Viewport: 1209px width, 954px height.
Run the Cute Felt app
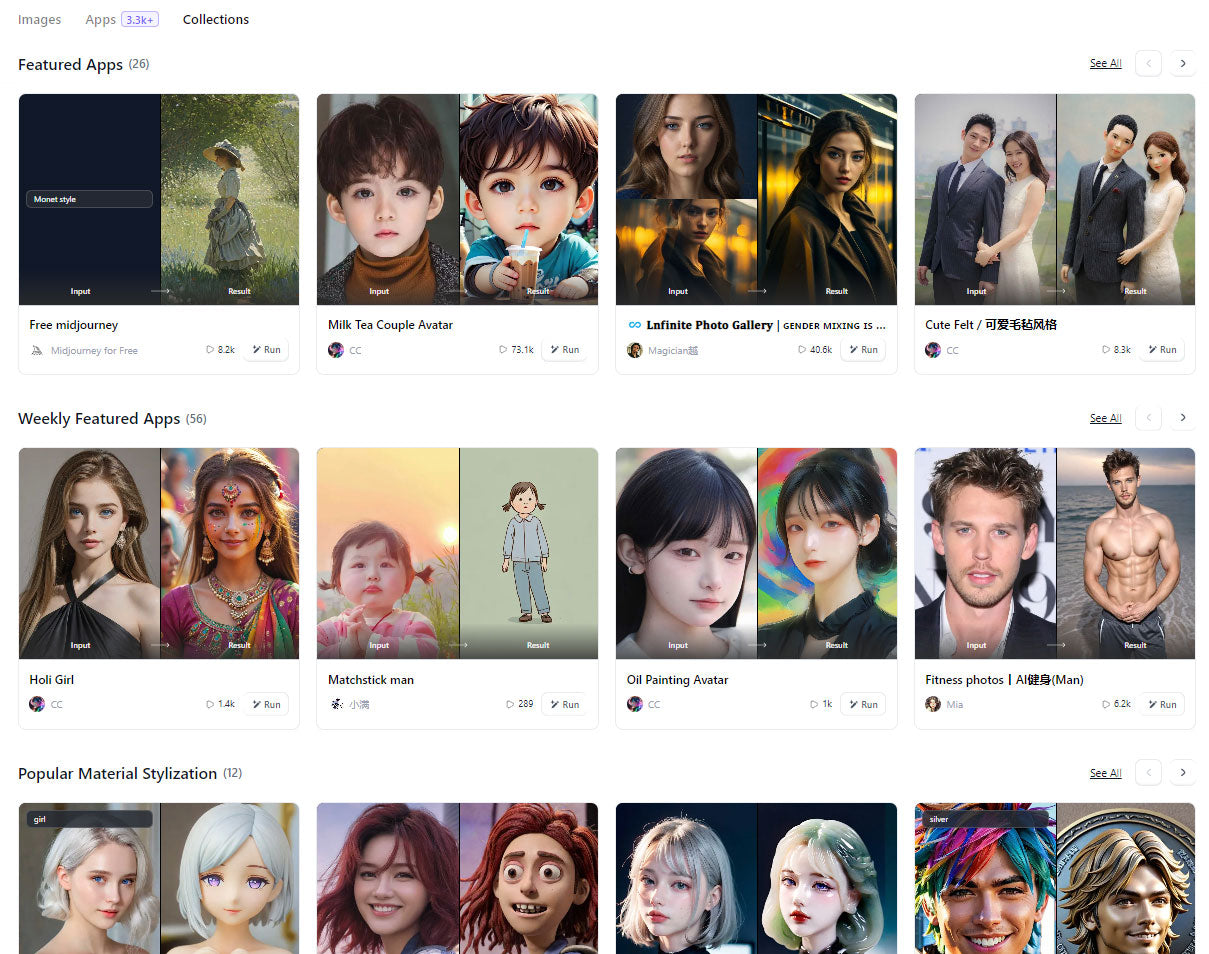pos(1162,350)
